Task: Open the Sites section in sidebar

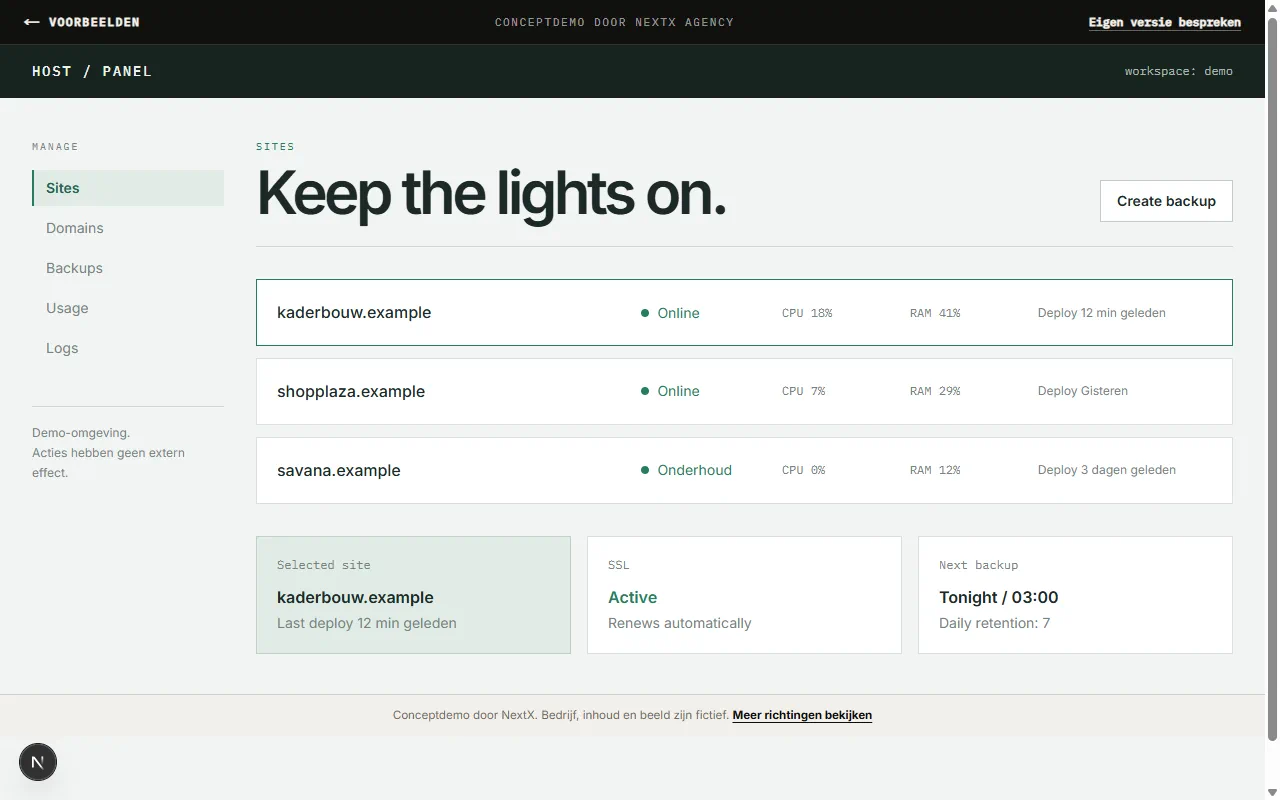Action: click(x=128, y=188)
